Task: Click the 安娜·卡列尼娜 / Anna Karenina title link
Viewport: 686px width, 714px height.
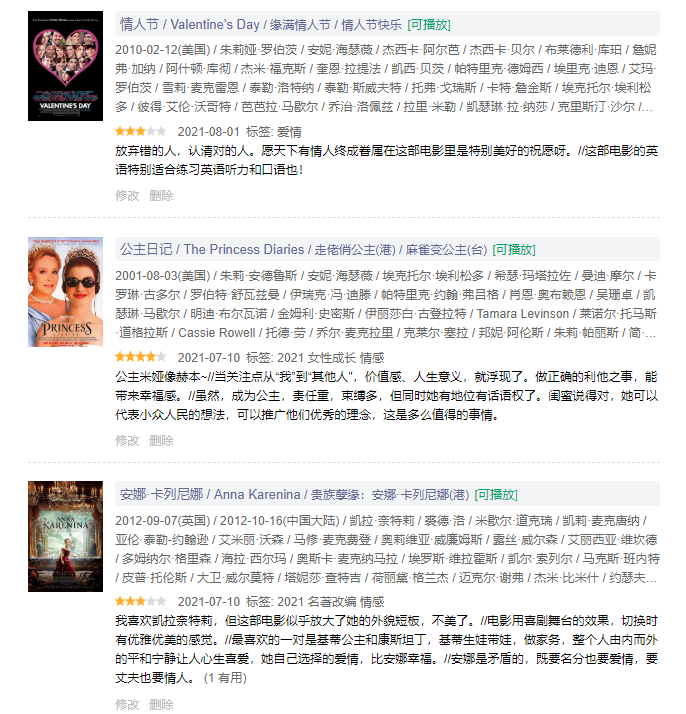Action: 294,495
